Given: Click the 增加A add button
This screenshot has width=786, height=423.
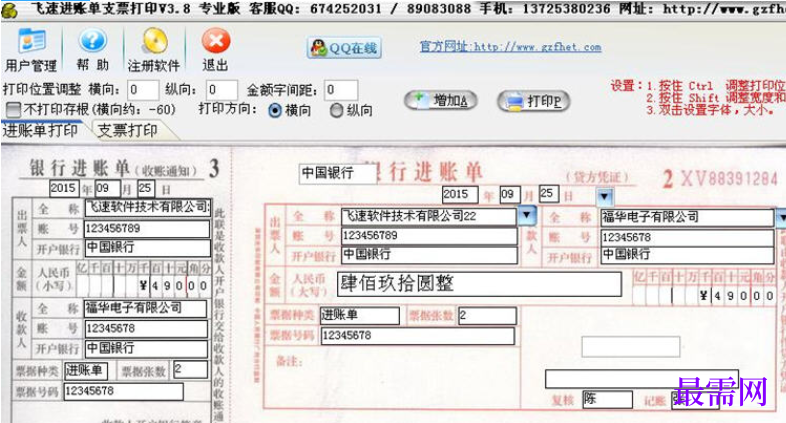Looking at the screenshot, I should tap(440, 101).
